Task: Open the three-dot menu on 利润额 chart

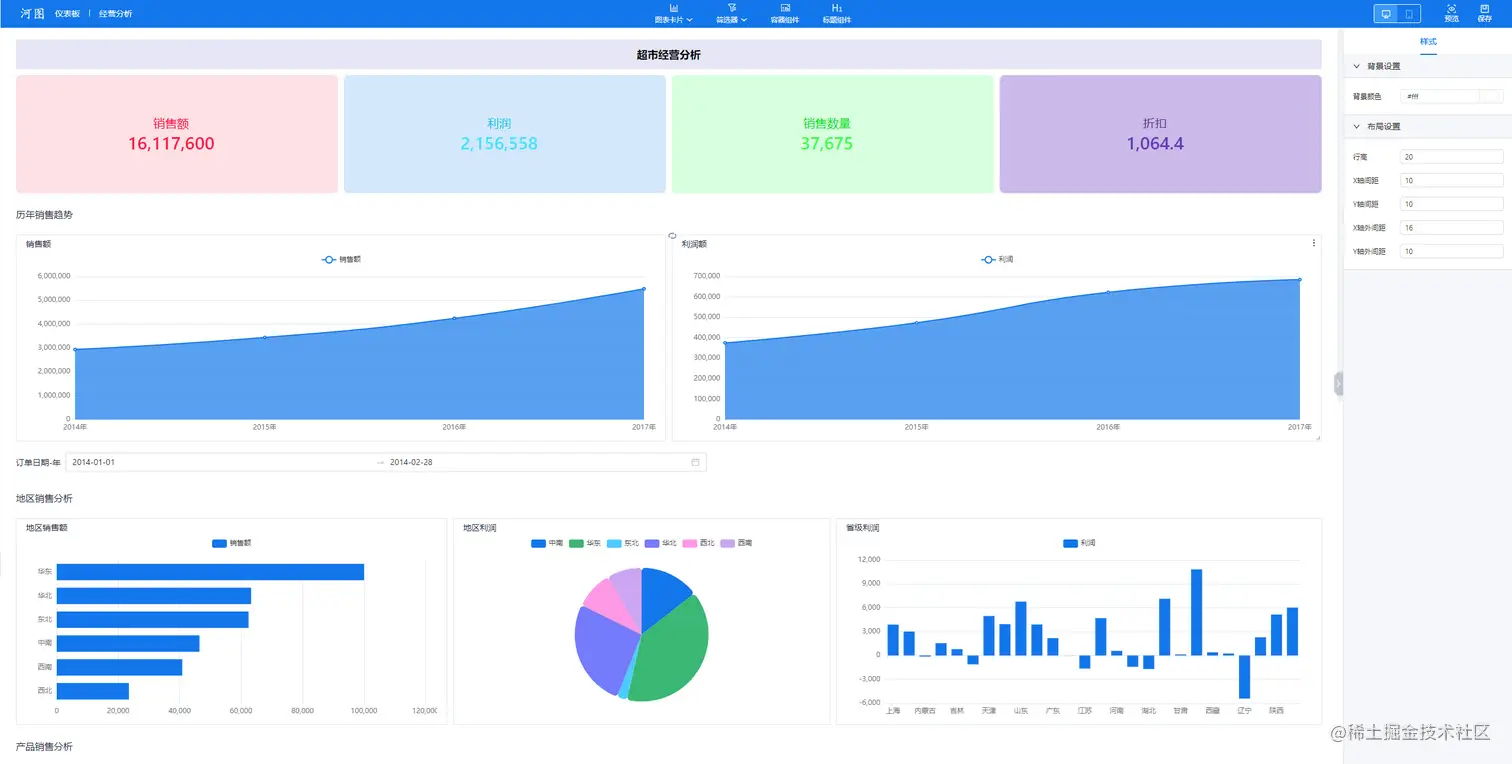Action: 1314,243
